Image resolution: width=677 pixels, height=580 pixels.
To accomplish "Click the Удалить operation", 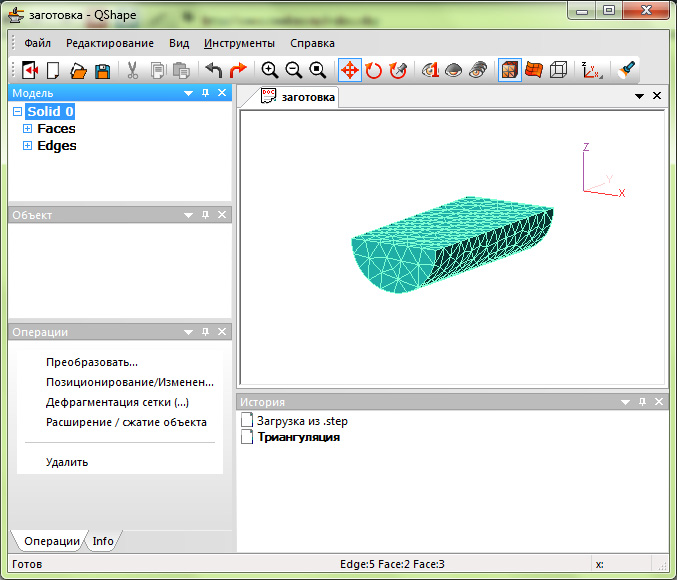I will pos(67,462).
